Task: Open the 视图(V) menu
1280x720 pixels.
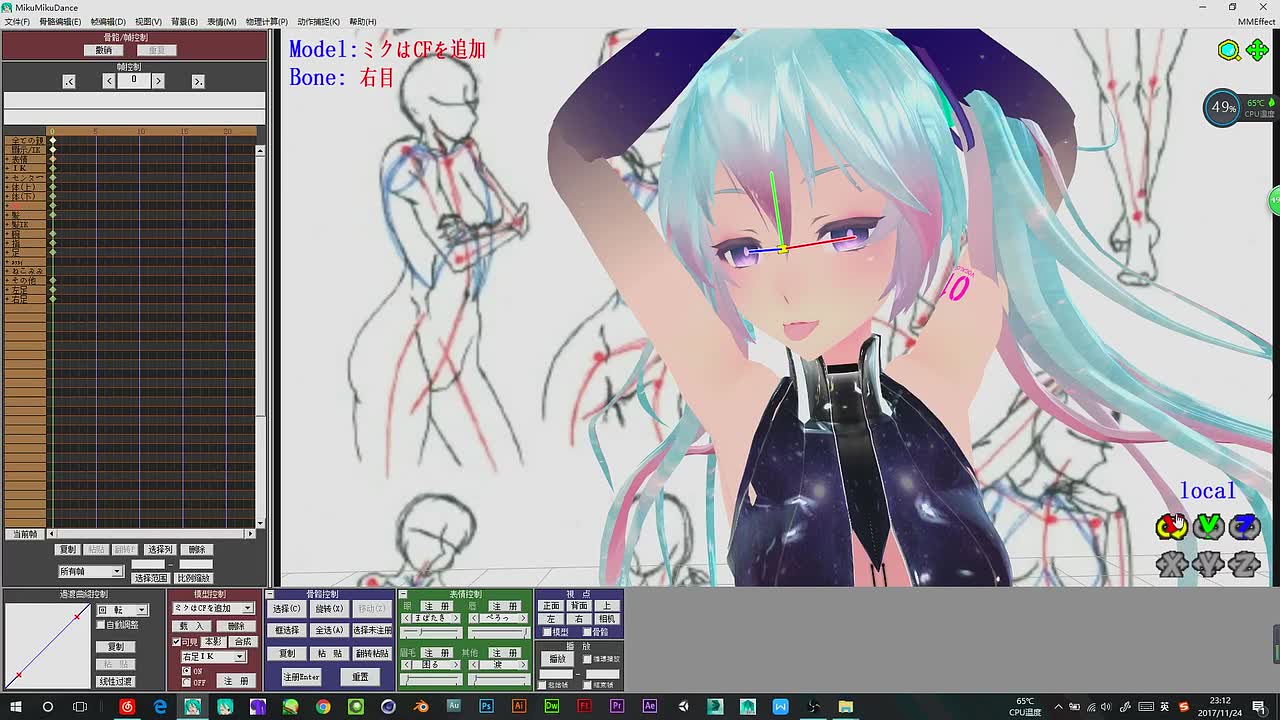Action: pos(148,21)
